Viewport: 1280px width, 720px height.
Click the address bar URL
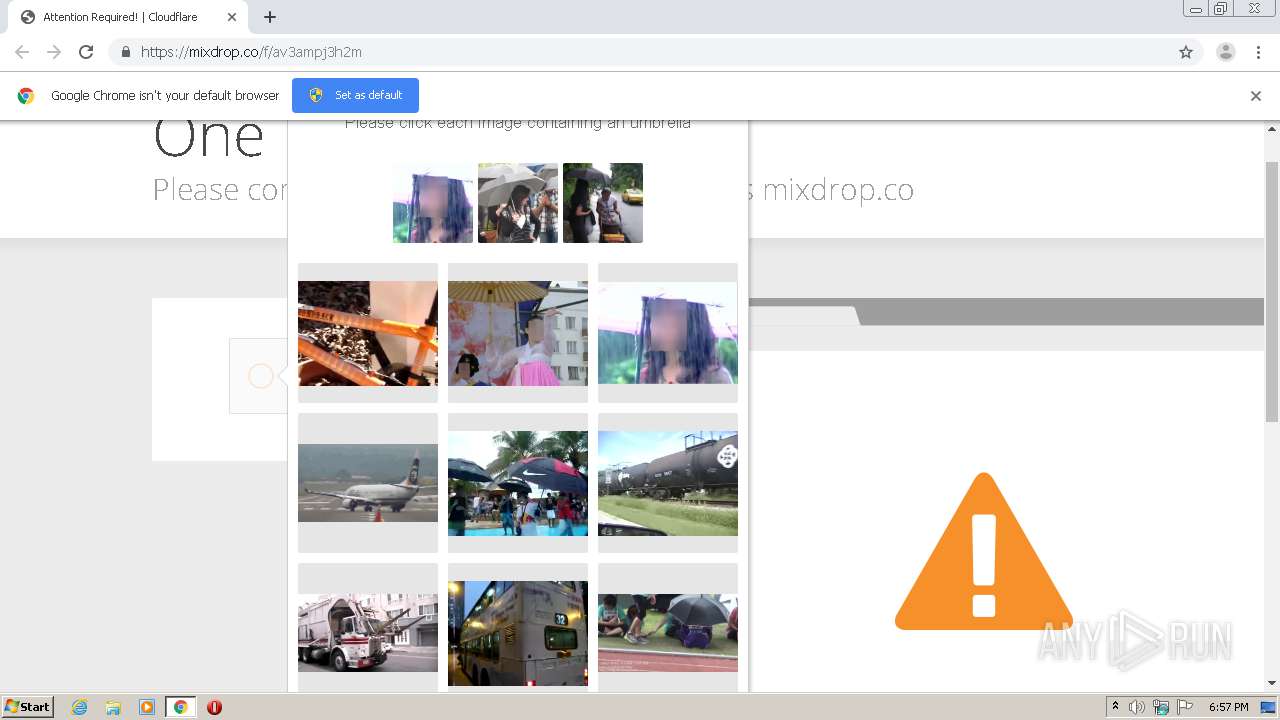tap(251, 52)
